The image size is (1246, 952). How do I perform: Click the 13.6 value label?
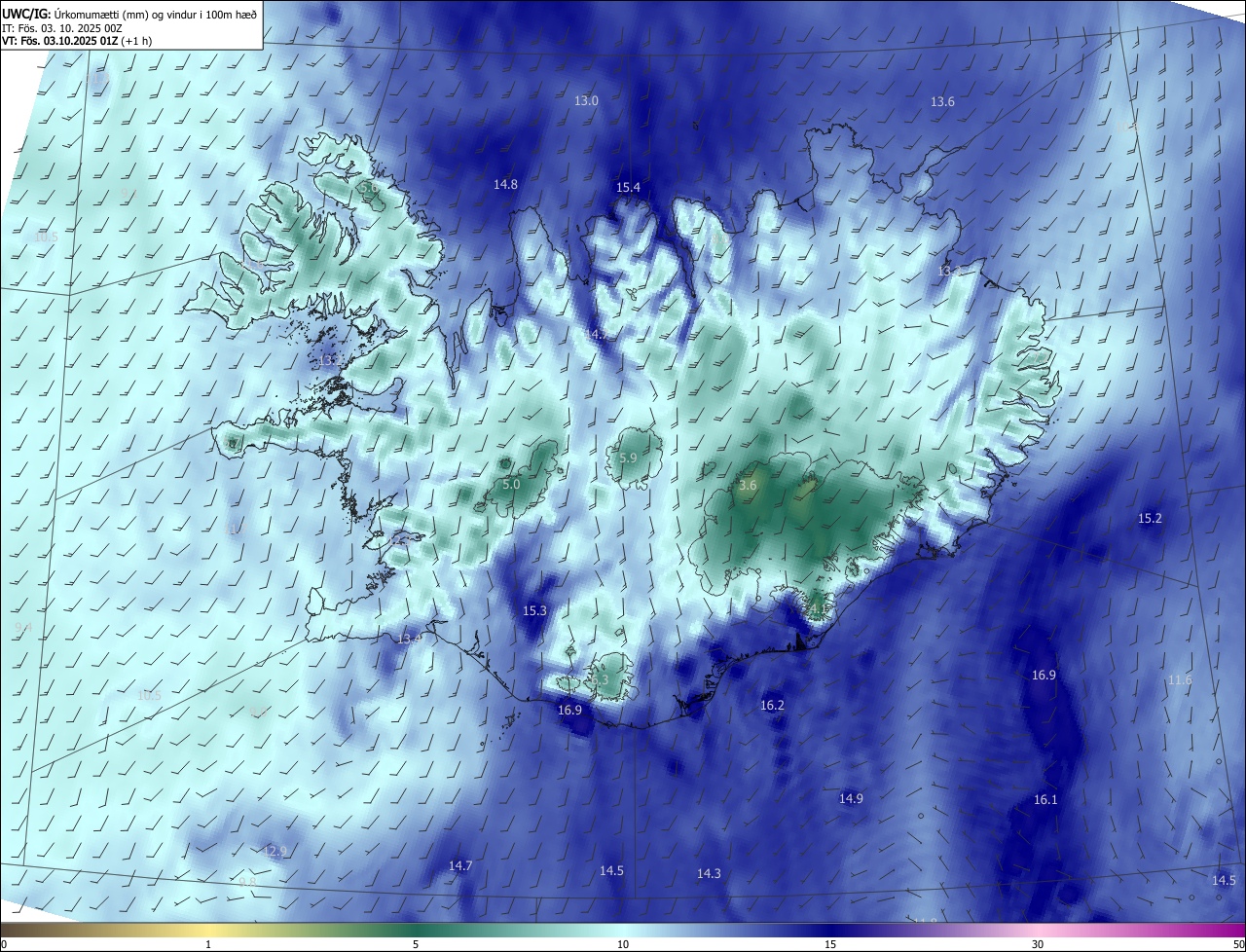click(x=942, y=102)
